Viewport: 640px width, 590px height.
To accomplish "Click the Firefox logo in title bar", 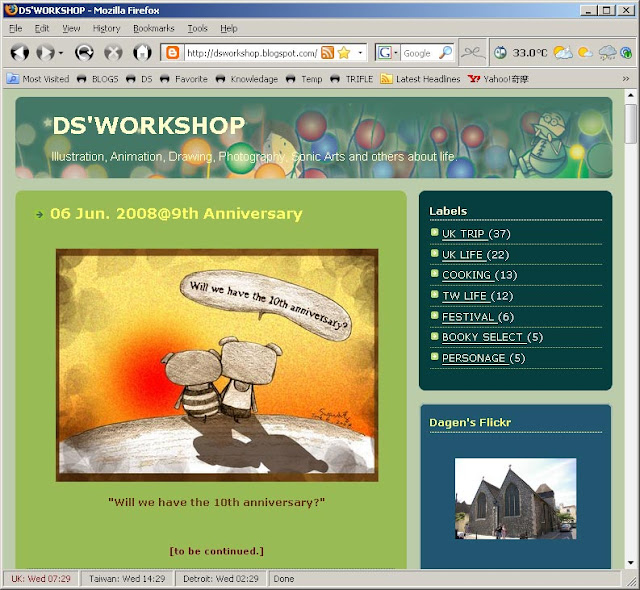I will click(11, 10).
